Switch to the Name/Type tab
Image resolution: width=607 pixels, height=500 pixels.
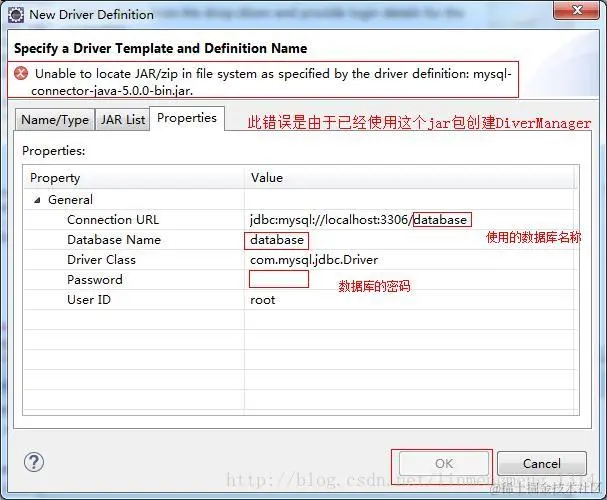point(55,120)
